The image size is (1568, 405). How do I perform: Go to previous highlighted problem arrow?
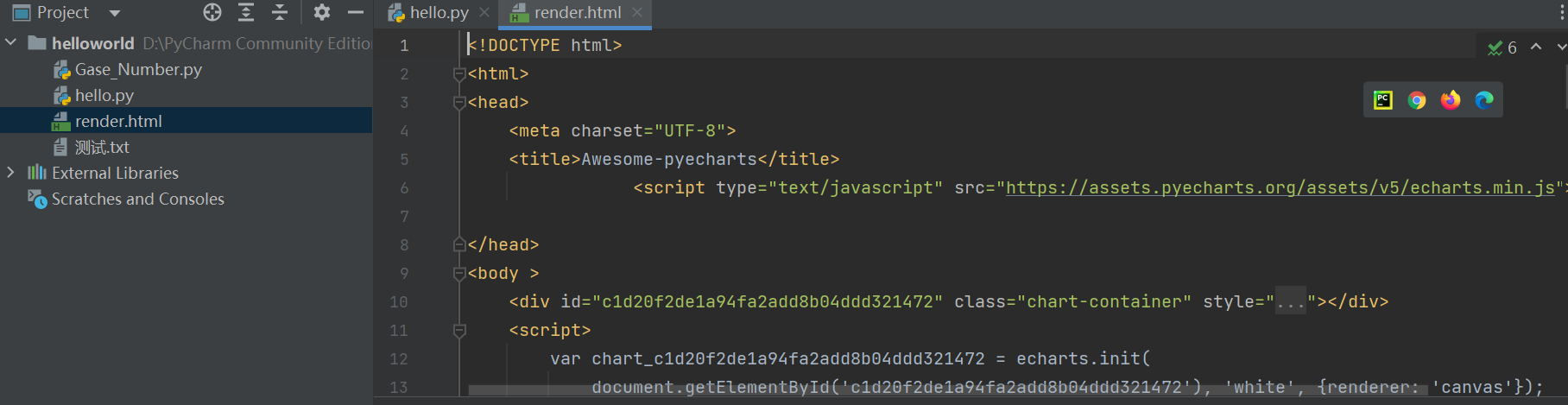1536,47
